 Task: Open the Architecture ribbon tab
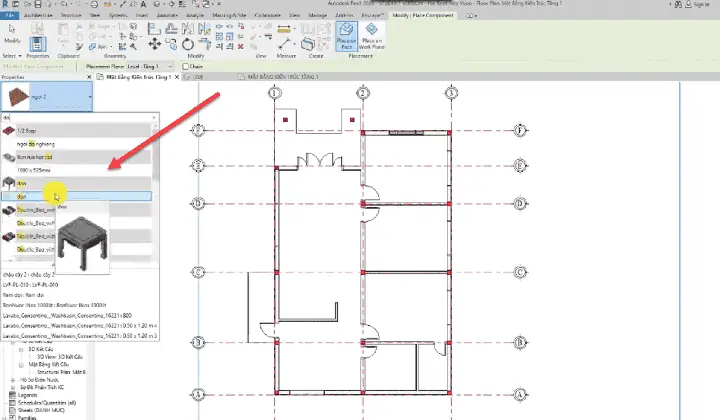pyautogui.click(x=38, y=15)
